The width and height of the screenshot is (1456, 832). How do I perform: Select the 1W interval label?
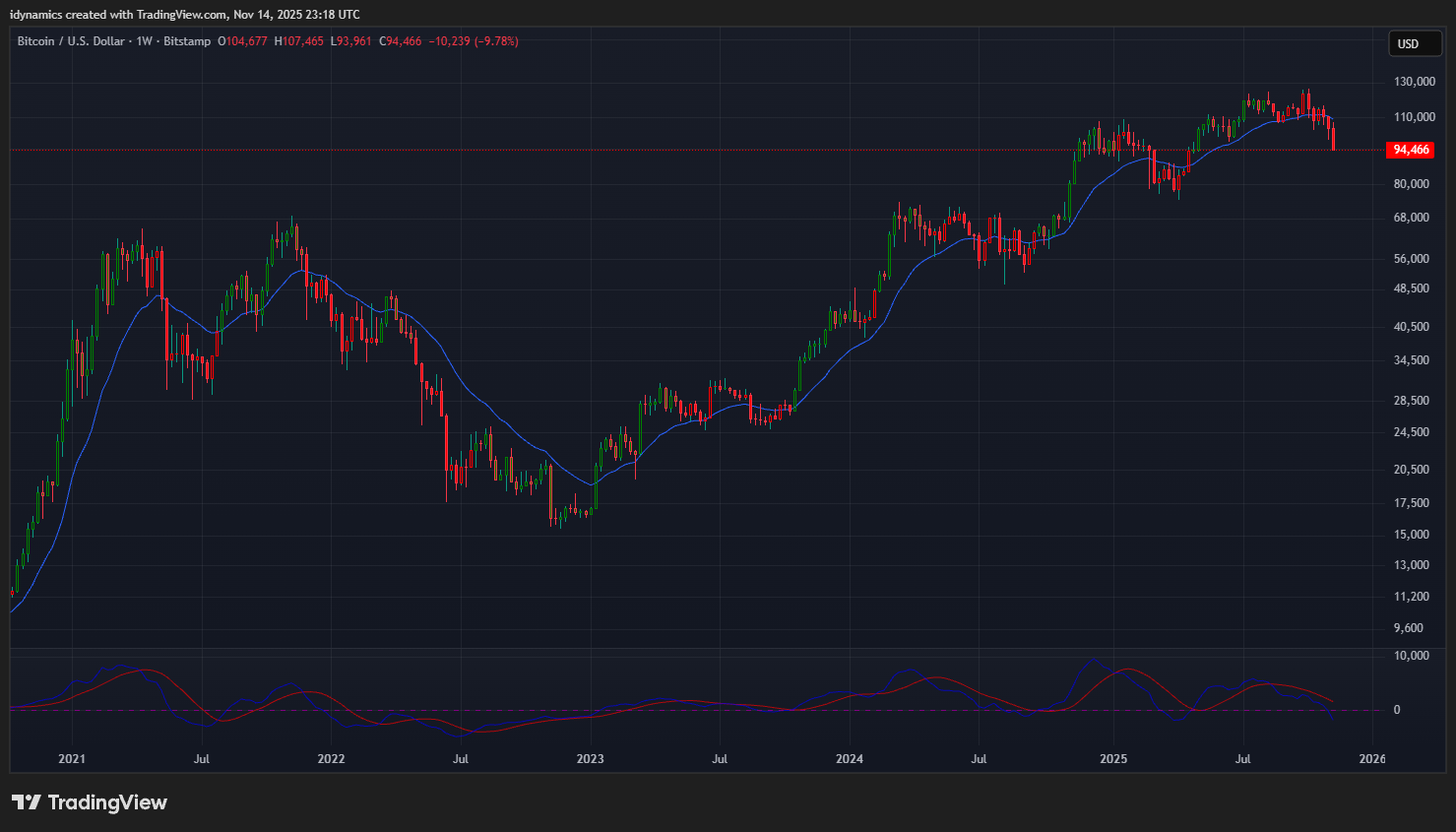click(144, 41)
